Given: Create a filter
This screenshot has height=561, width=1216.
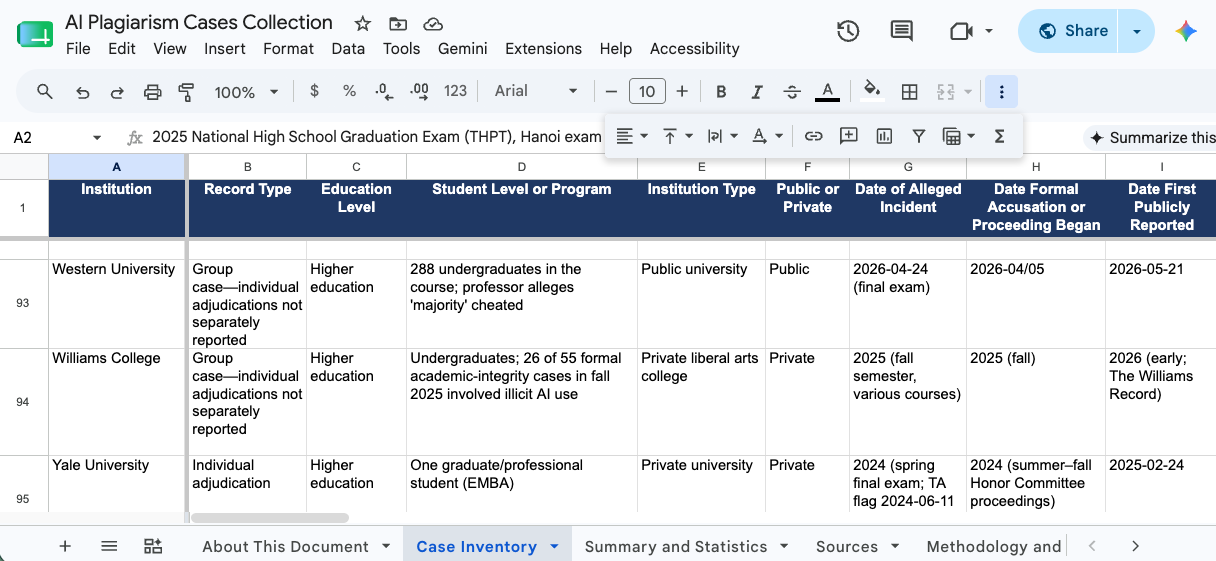Looking at the screenshot, I should click(919, 136).
